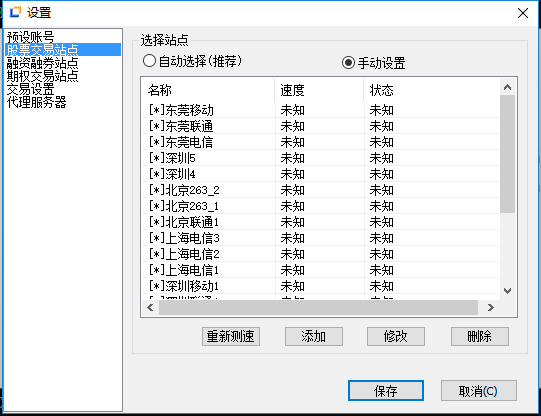Screen dimensions: 541x416
Task: Save settings with the 保存 button
Action: click(x=386, y=390)
